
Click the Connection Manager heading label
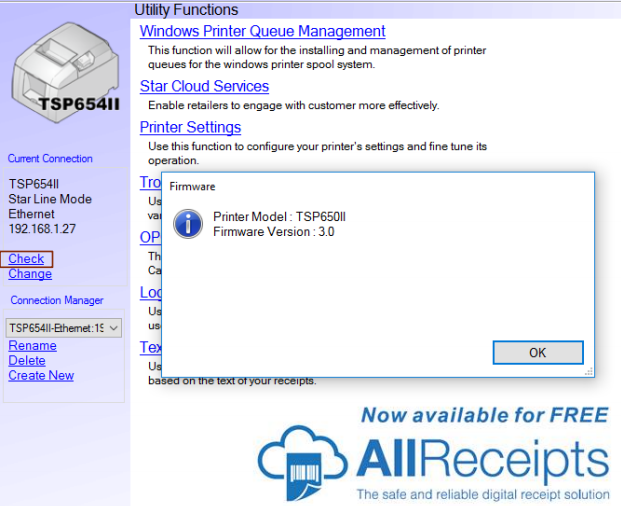pyautogui.click(x=57, y=300)
